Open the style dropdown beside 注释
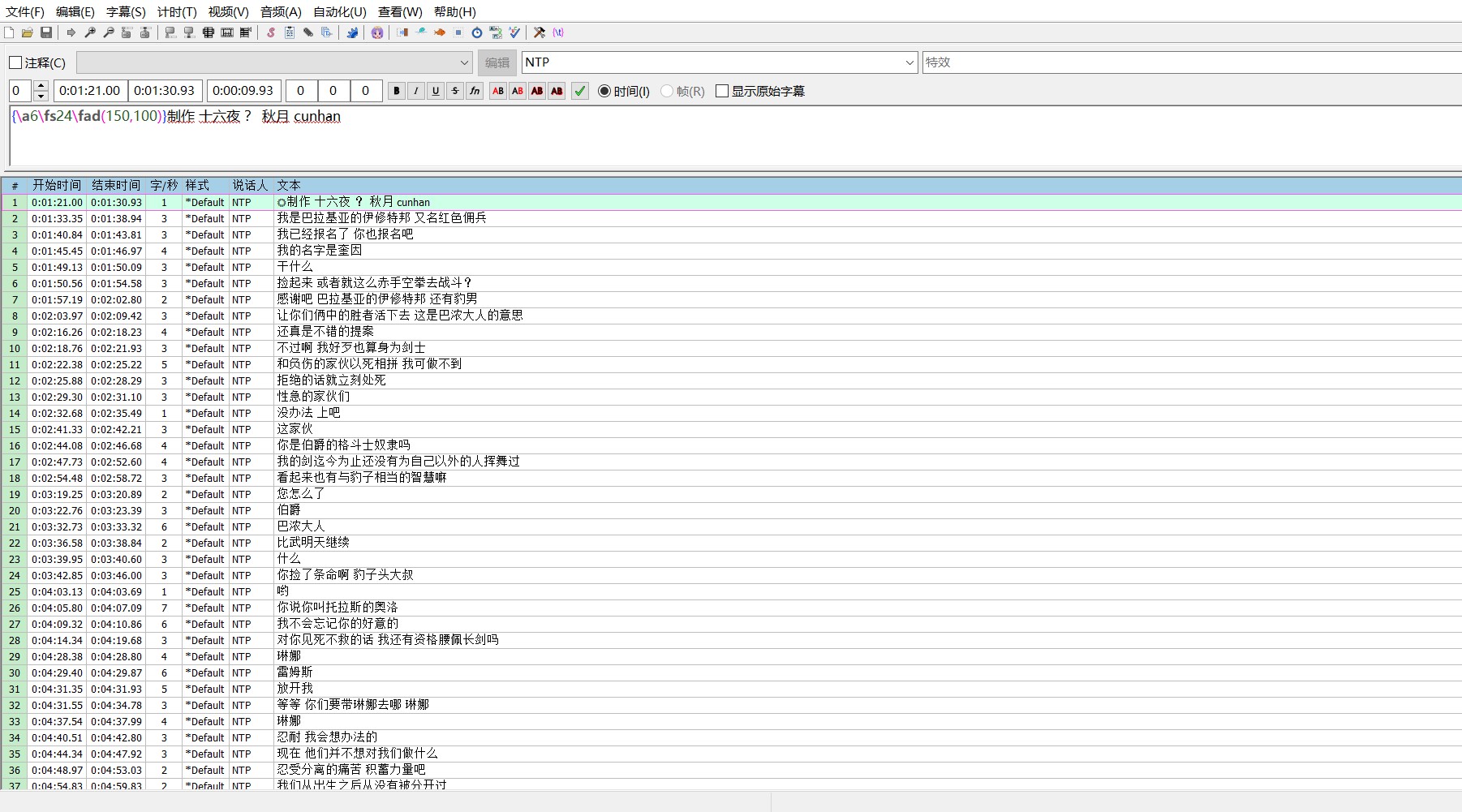1462x812 pixels. click(275, 62)
